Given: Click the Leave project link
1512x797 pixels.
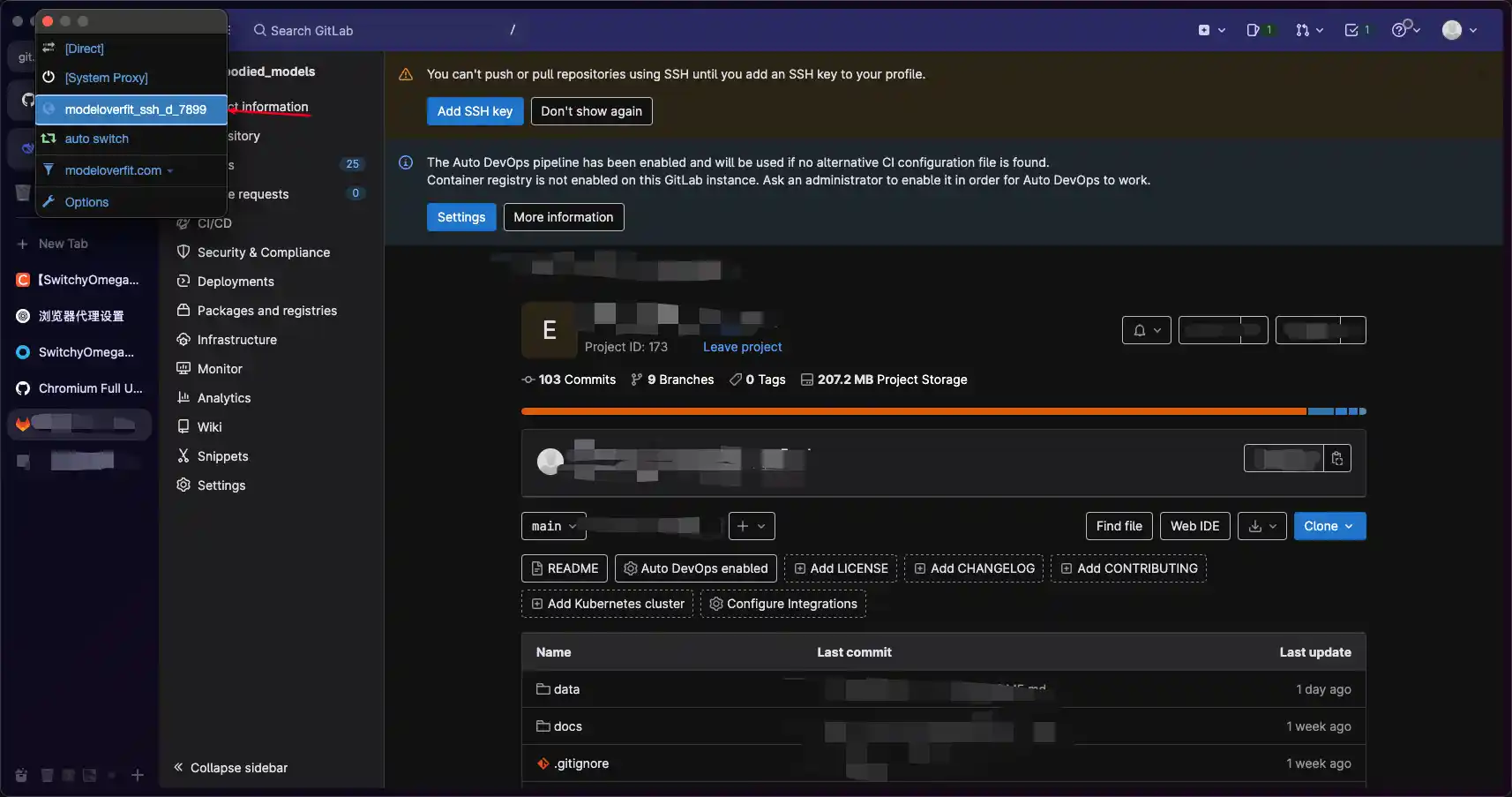Looking at the screenshot, I should 742,347.
